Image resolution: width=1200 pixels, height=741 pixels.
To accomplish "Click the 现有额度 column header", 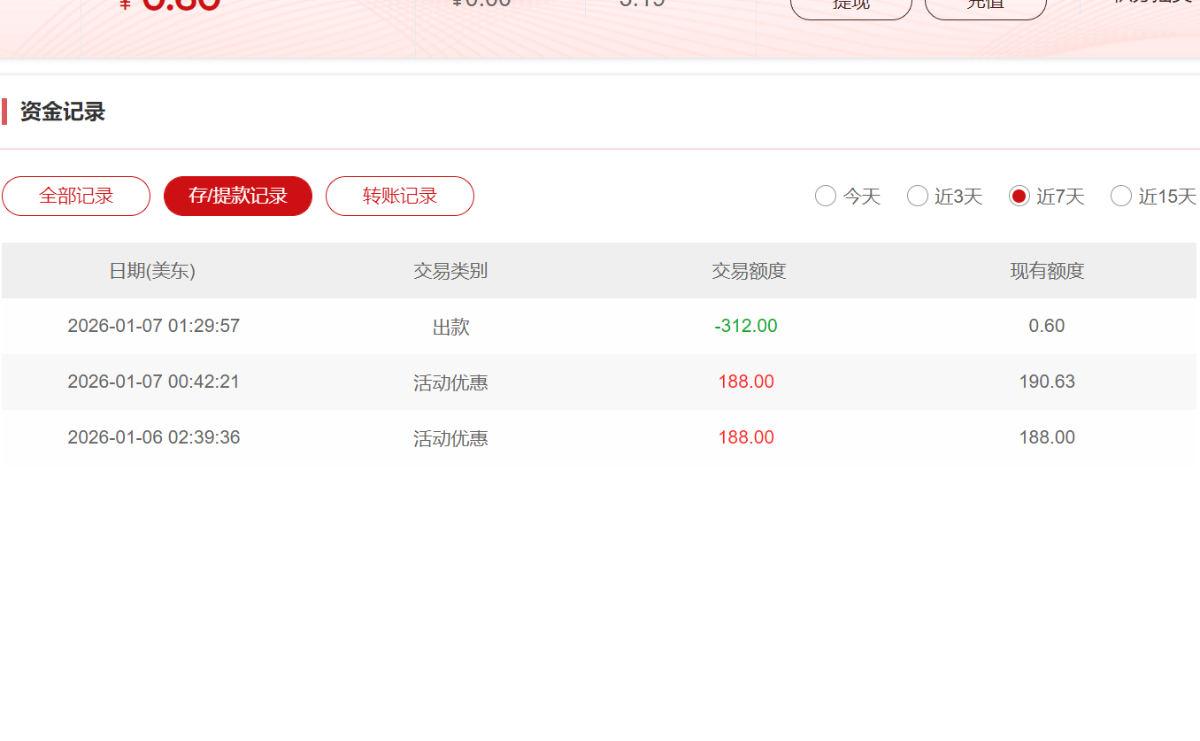I will point(1047,271).
